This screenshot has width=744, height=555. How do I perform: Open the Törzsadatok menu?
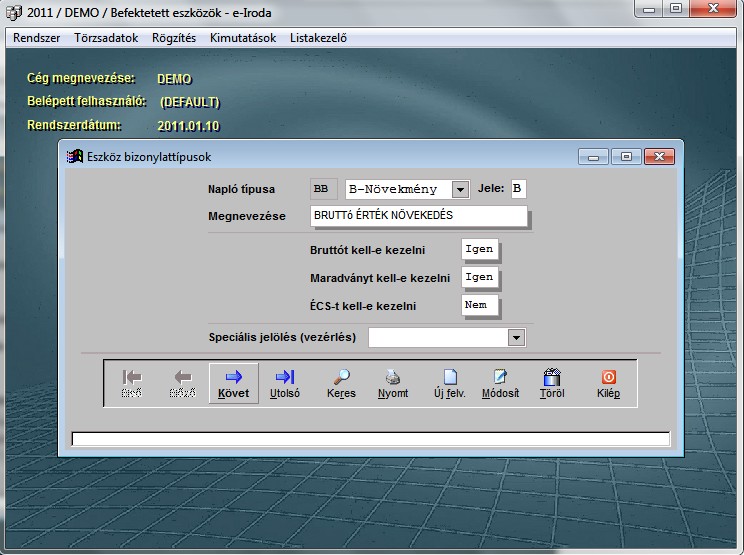[x=106, y=38]
